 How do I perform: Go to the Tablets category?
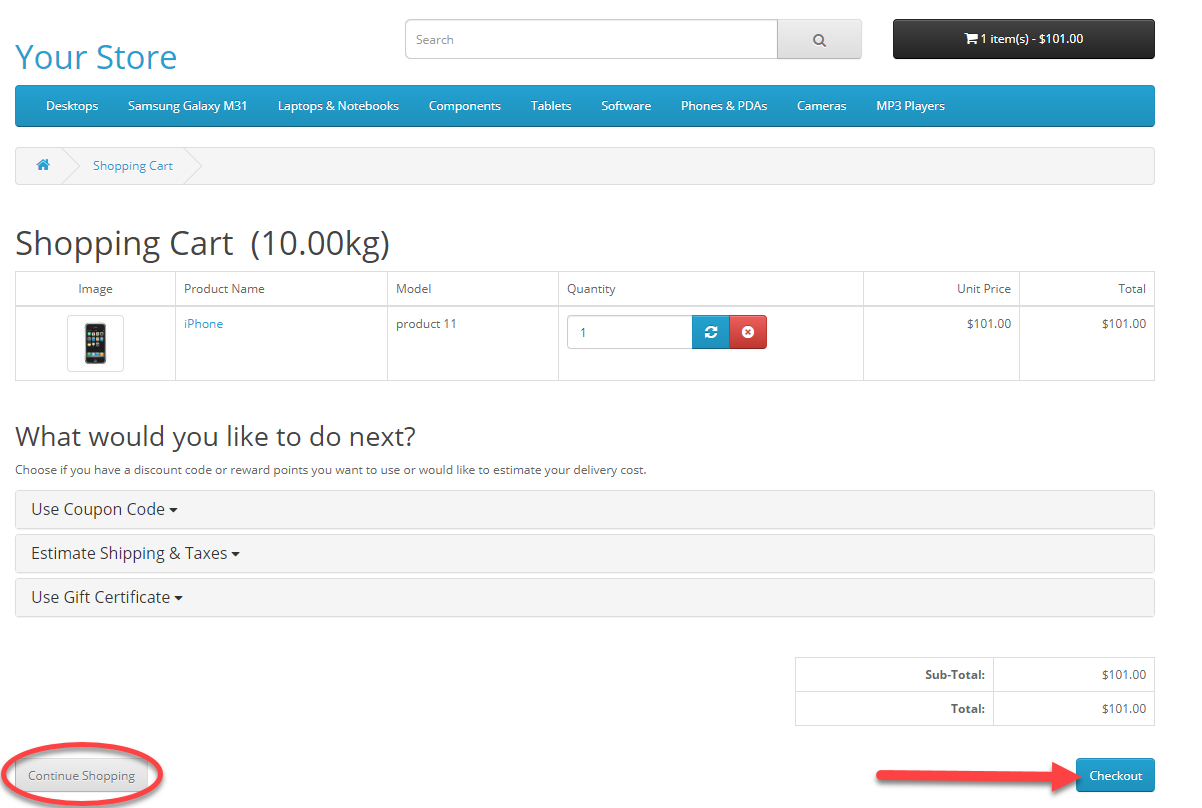551,106
